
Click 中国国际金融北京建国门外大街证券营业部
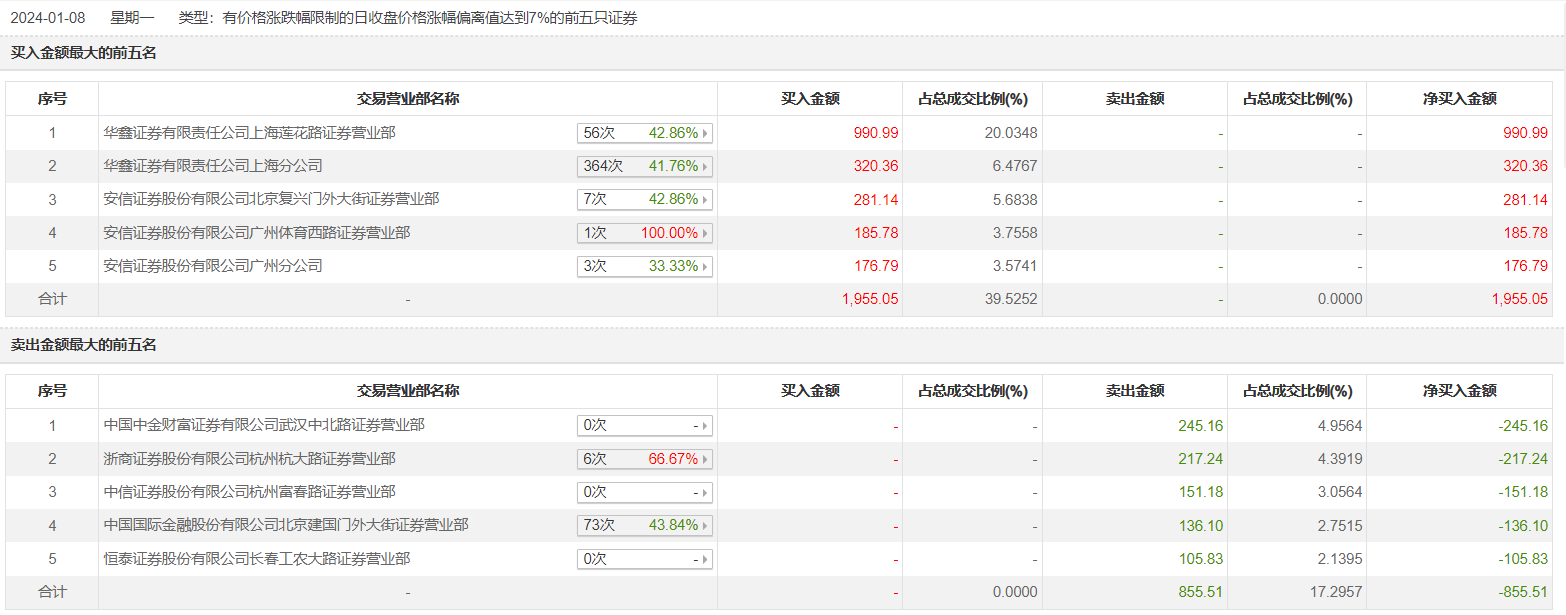click(x=286, y=525)
